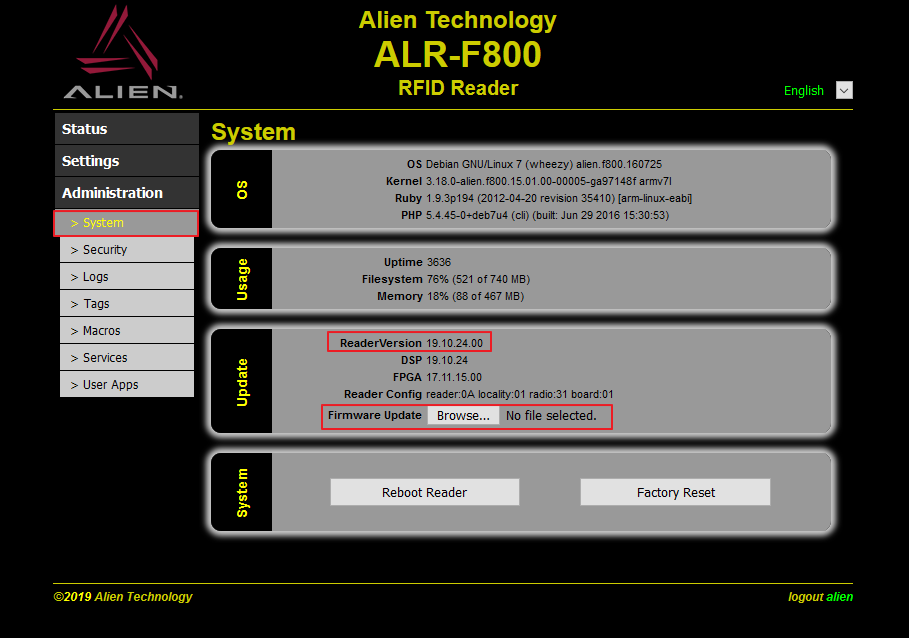Viewport: 909px width, 638px height.
Task: Open the Logs page
Action: 127,277
